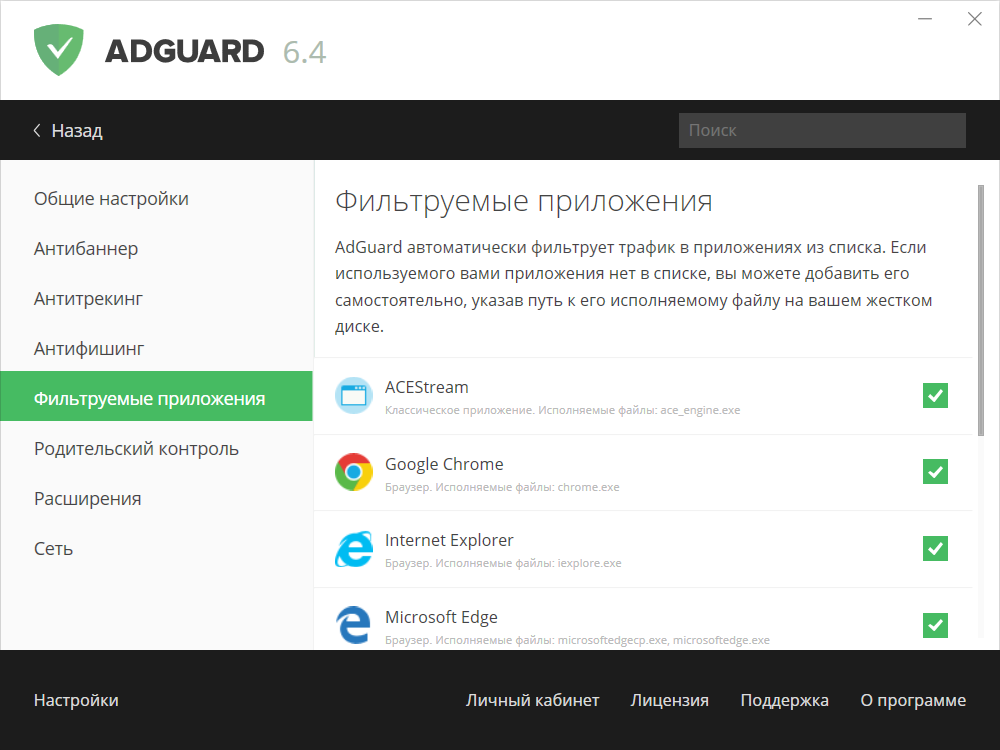Open Настройки in the footer
The width and height of the screenshot is (1000, 750).
(x=76, y=700)
